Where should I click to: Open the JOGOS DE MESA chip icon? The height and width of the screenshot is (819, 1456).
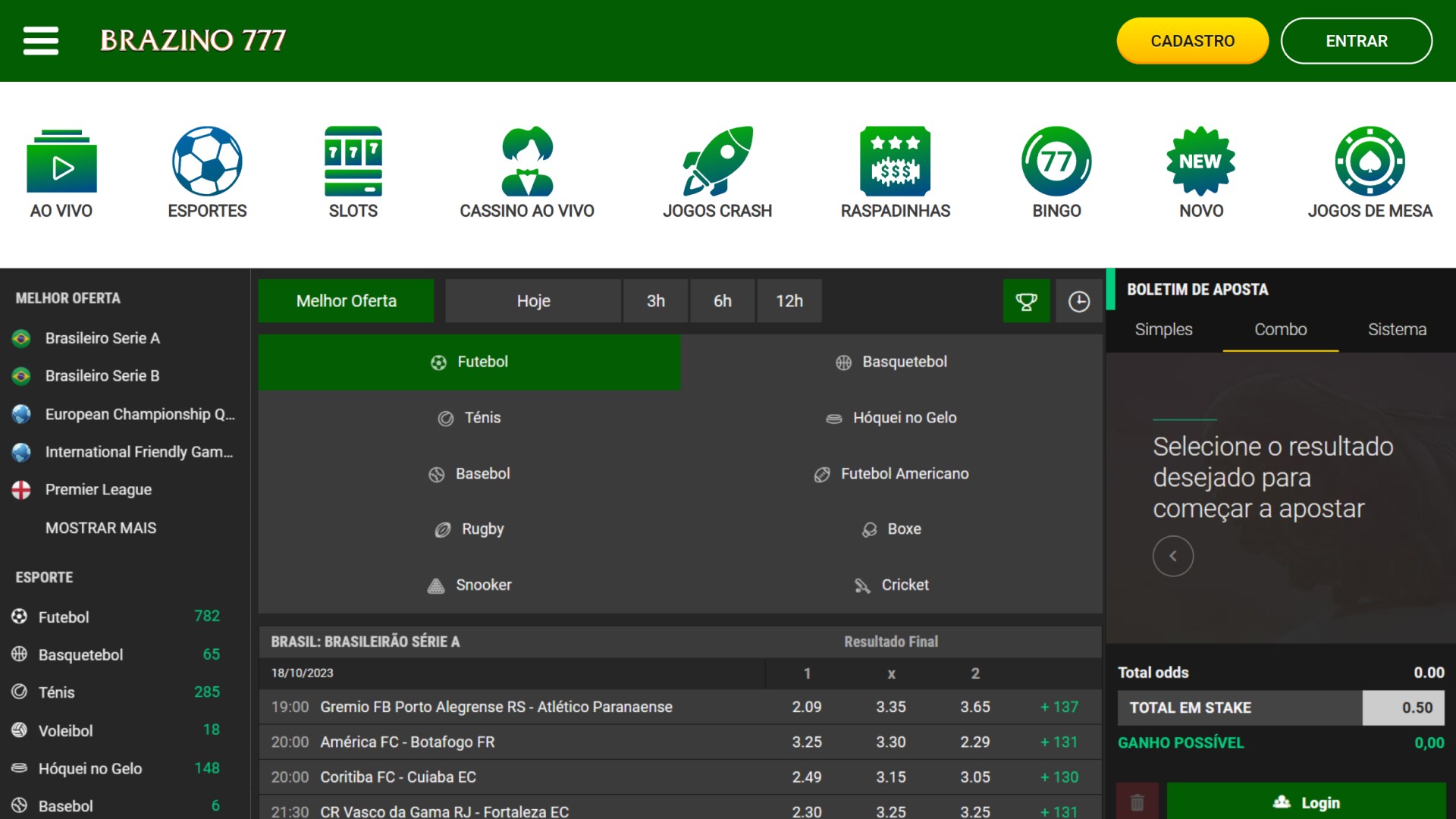pos(1370,161)
